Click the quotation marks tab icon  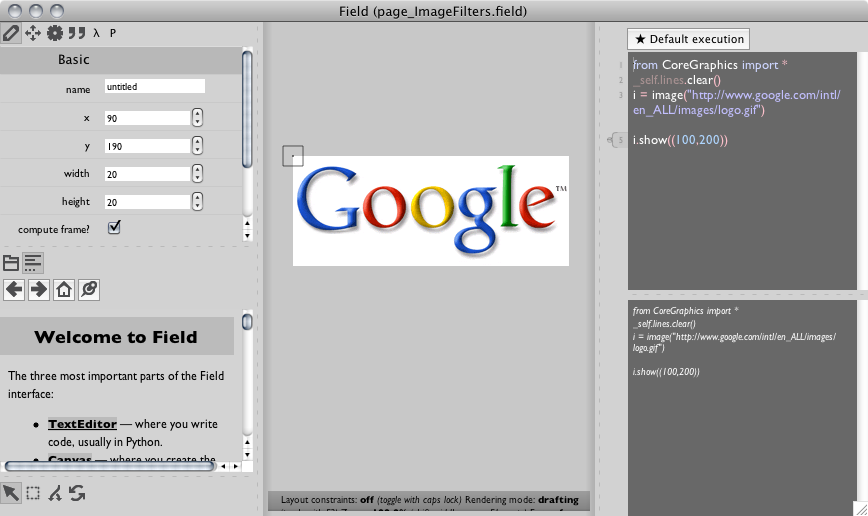76,33
